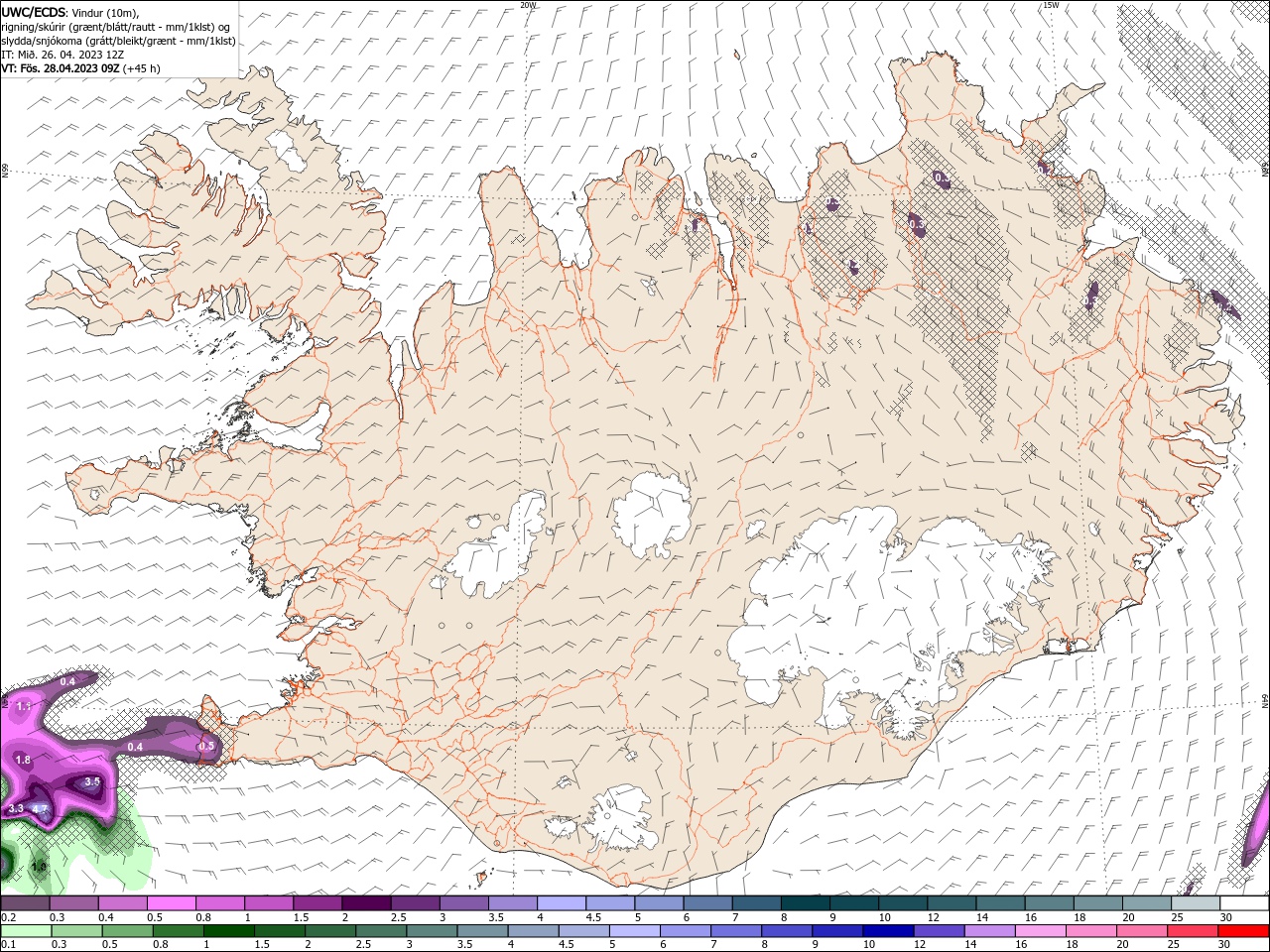Viewport: 1270px width, 952px height.
Task: Click the '3.3' precipitation value label
Action: coord(16,809)
